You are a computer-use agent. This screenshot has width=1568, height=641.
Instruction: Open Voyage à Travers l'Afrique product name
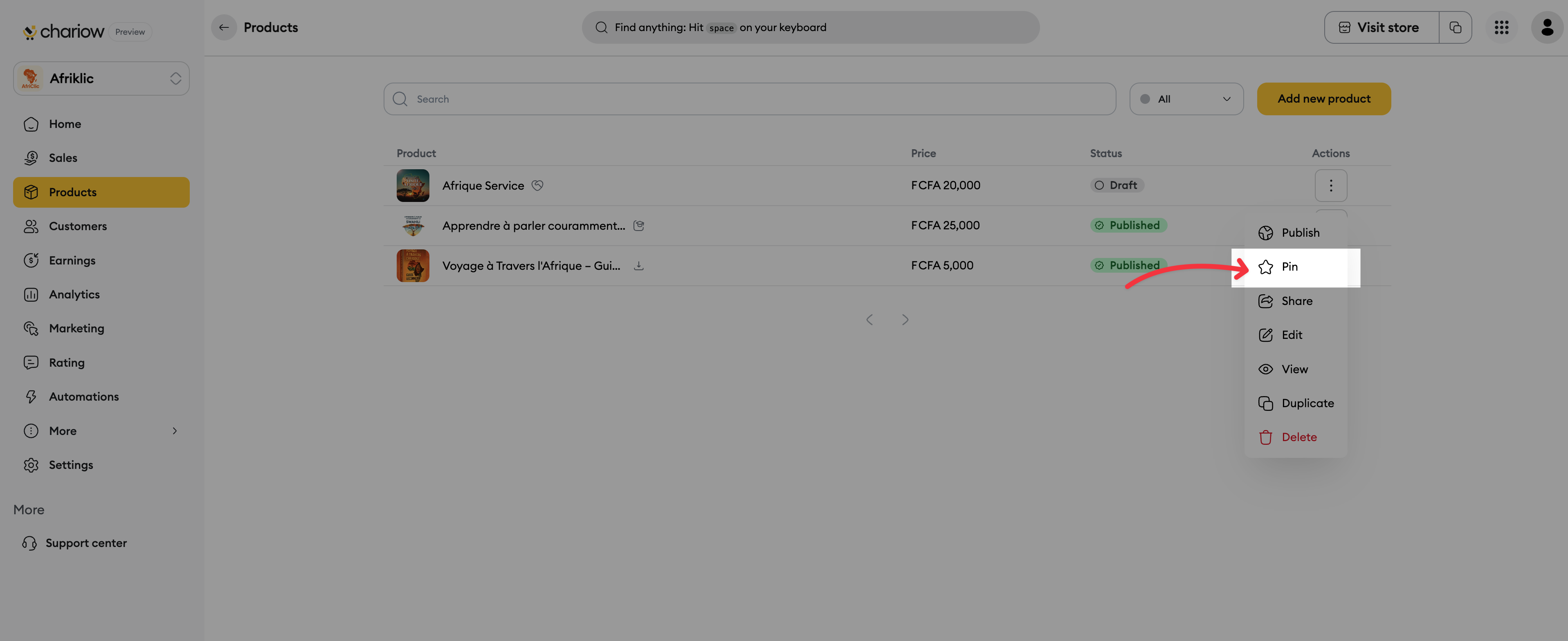click(531, 266)
